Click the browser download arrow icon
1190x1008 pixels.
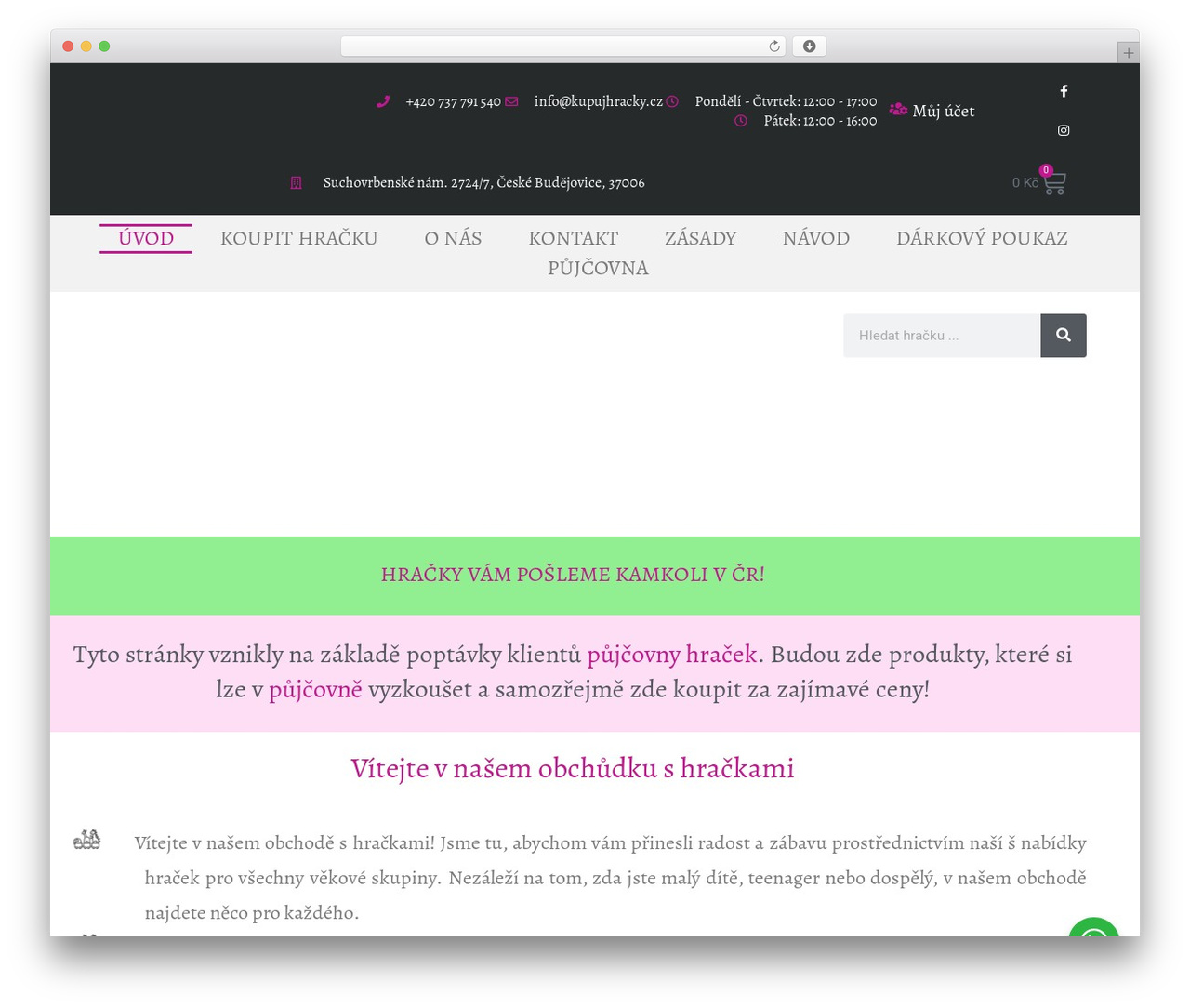(809, 46)
